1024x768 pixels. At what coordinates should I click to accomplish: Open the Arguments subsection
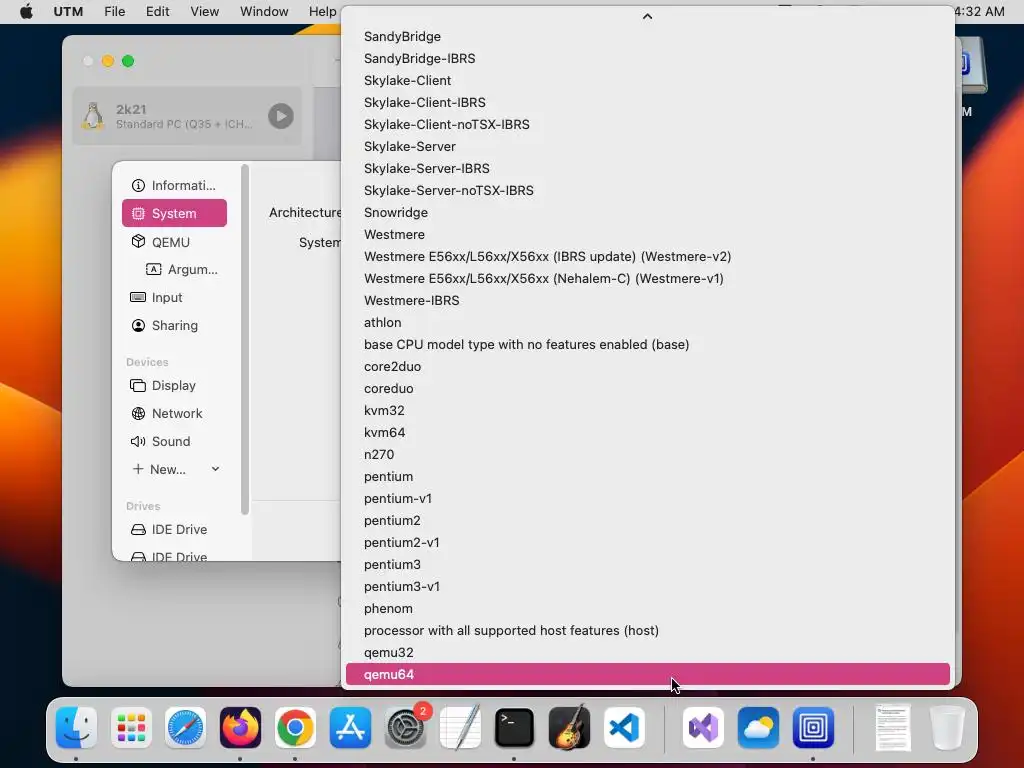click(x=182, y=269)
